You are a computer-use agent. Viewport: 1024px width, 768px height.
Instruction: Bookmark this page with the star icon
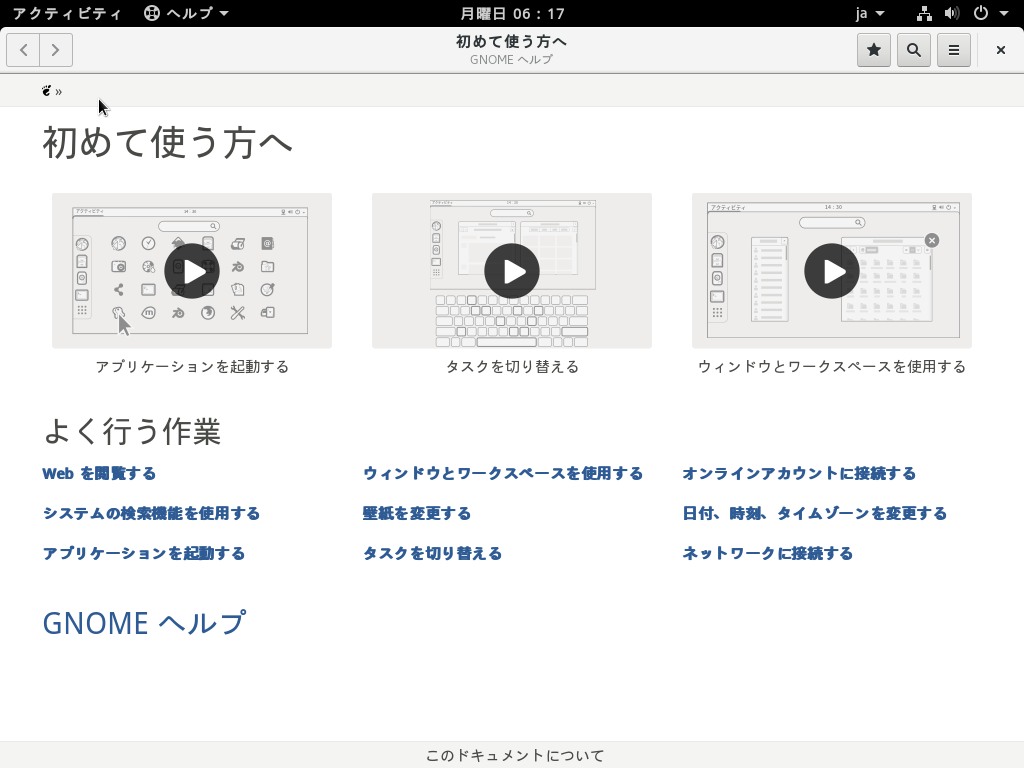coord(874,50)
